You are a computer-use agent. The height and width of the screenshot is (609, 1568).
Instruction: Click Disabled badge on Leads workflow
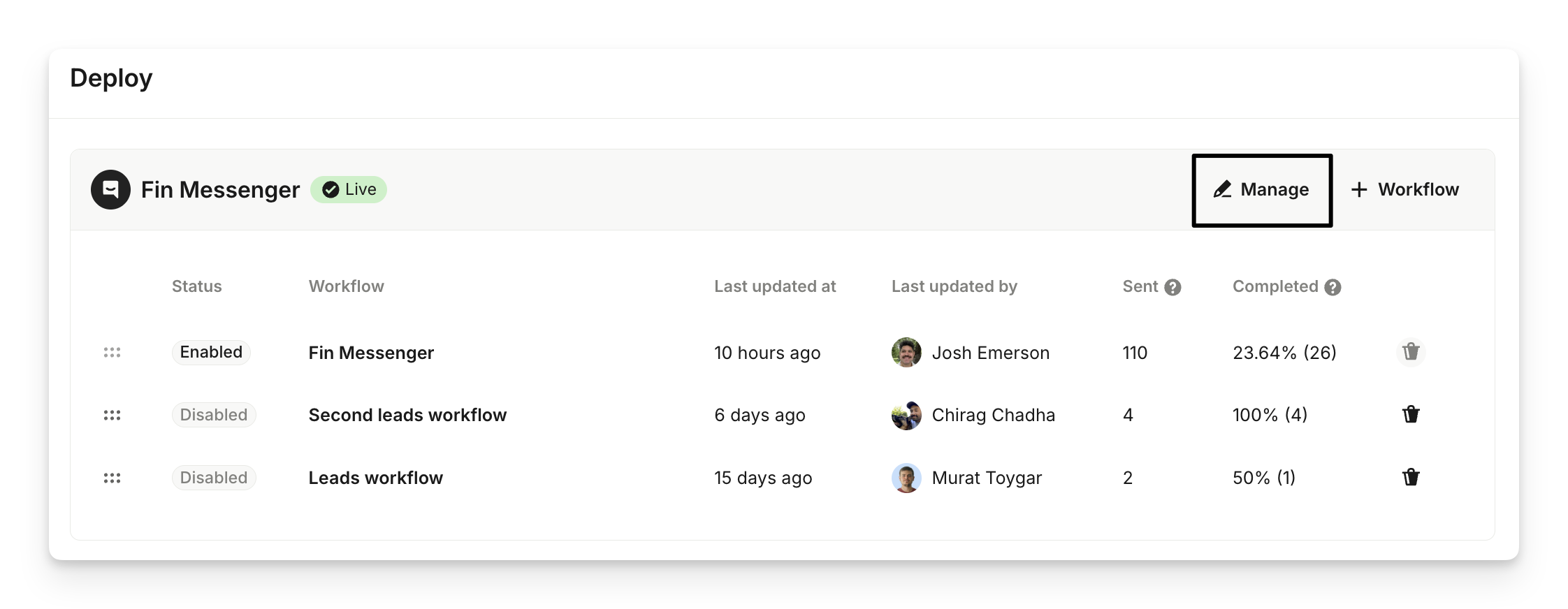coord(214,478)
